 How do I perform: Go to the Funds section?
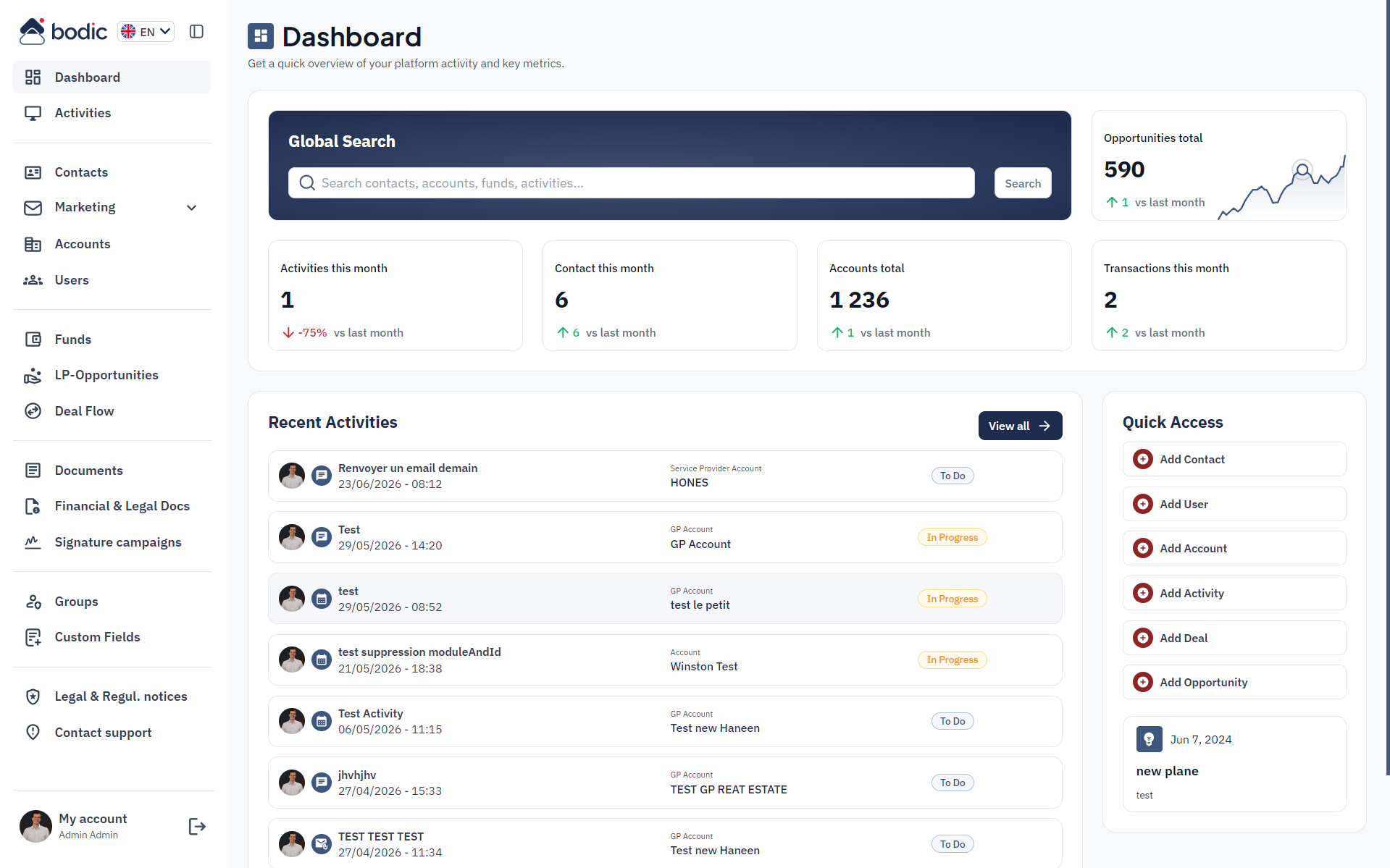tap(112, 340)
